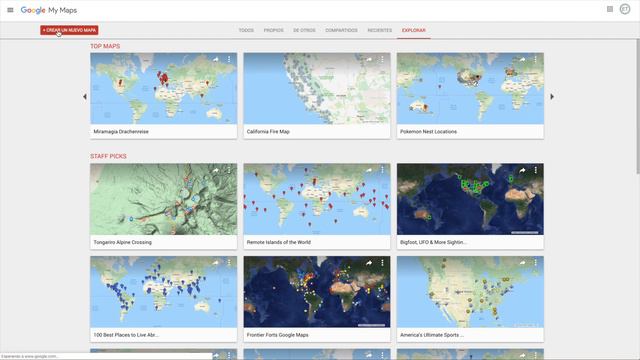Open more options for 100 Best Places
Screen dimensions: 640x360
229,263
